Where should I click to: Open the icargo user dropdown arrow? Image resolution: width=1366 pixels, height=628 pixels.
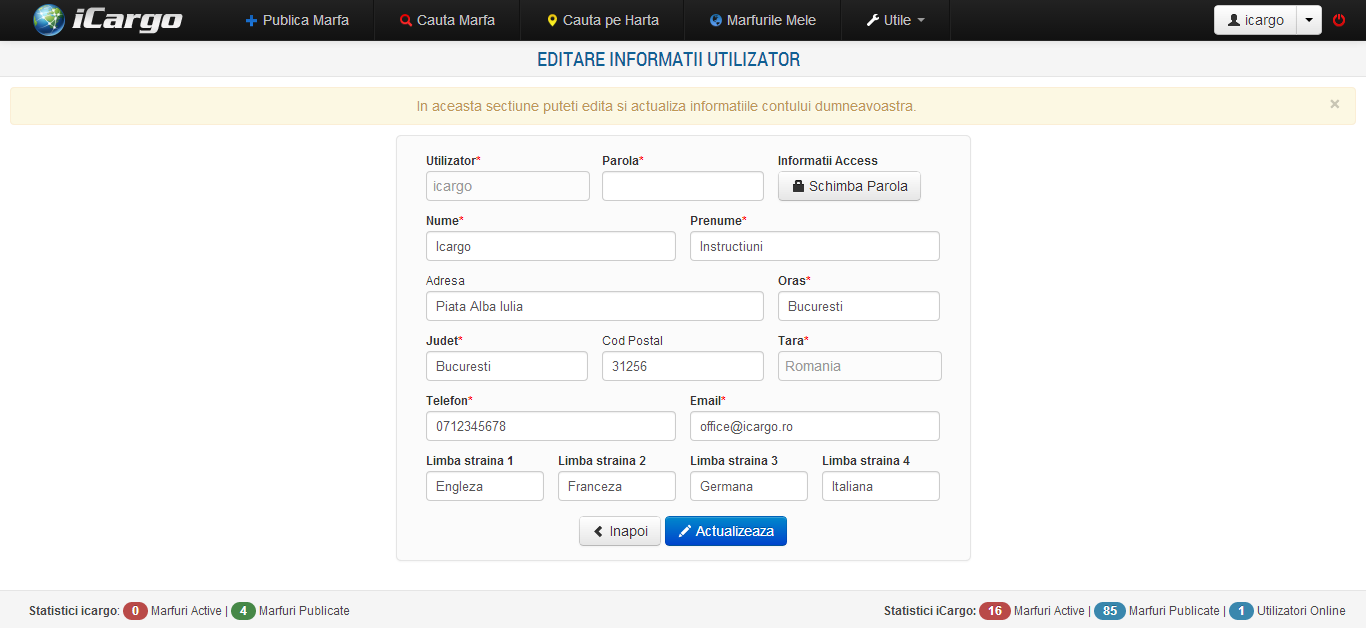[x=1308, y=20]
